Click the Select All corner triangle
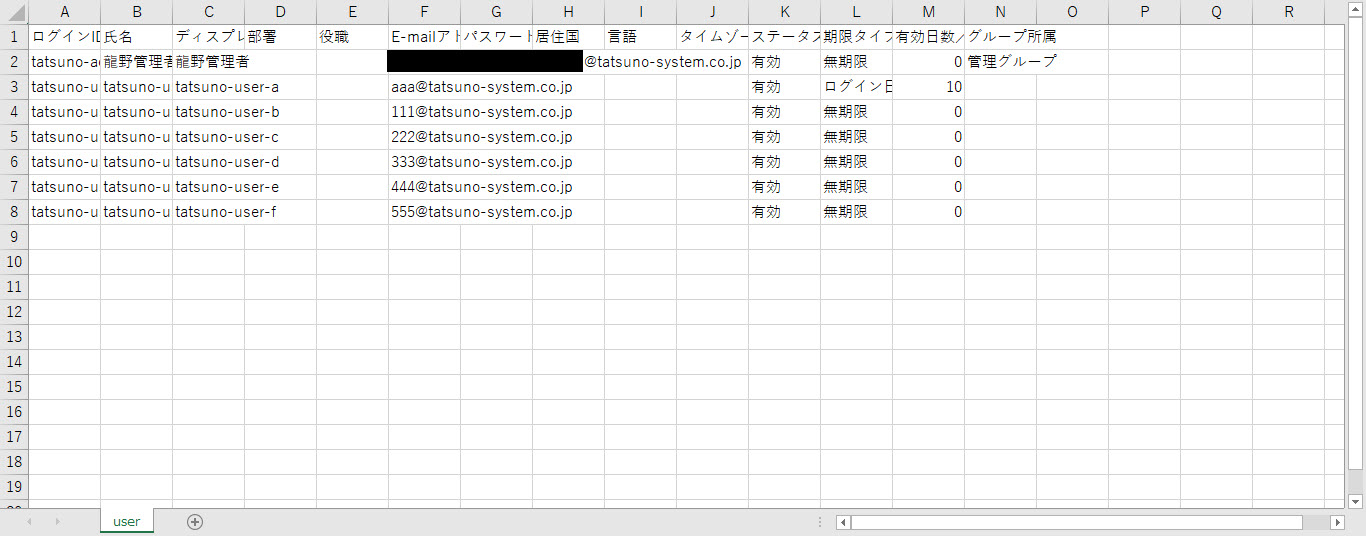Viewport: 1366px width, 536px height. click(14, 12)
